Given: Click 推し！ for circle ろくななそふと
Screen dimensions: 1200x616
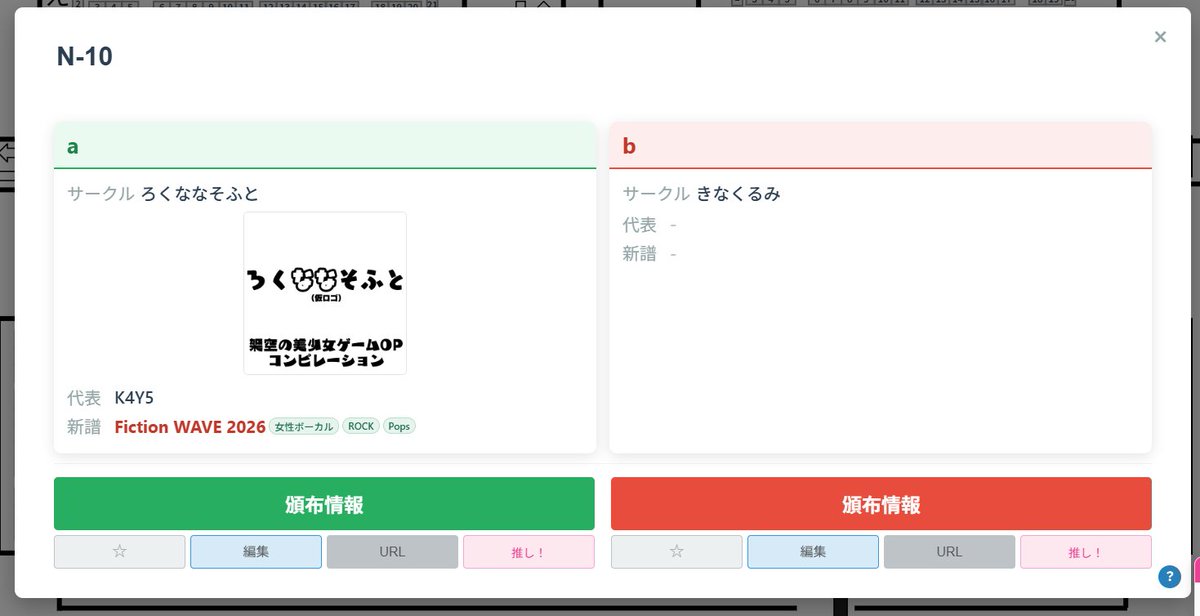Looking at the screenshot, I should pos(529,551).
